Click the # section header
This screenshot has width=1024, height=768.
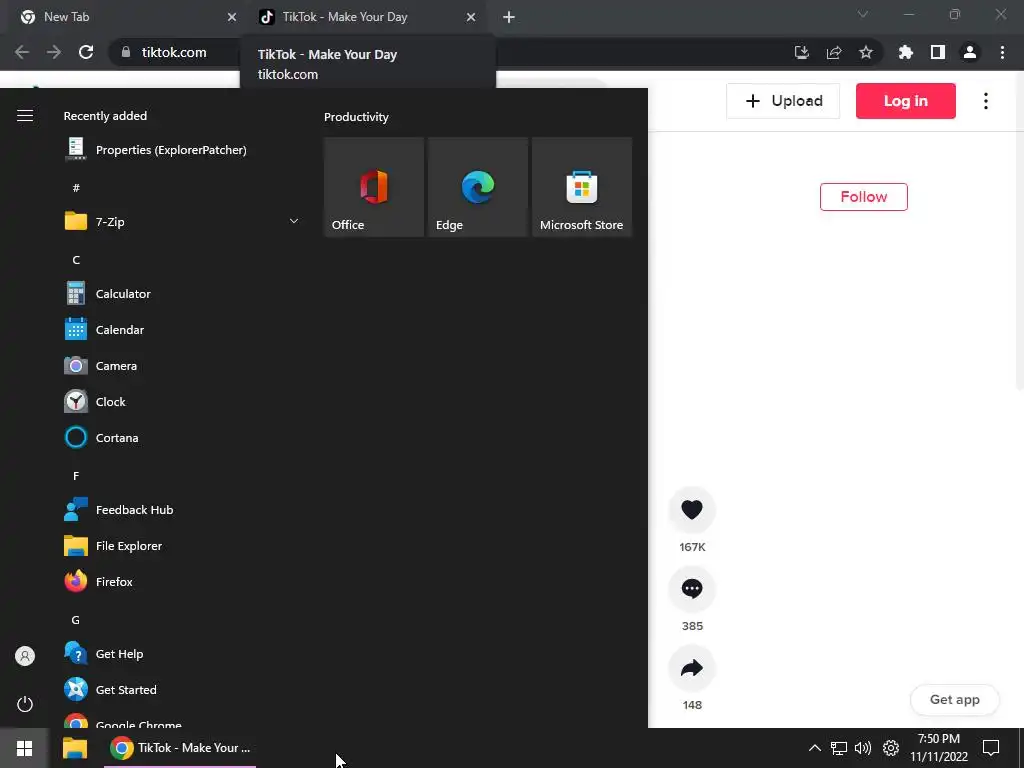pyautogui.click(x=76, y=188)
